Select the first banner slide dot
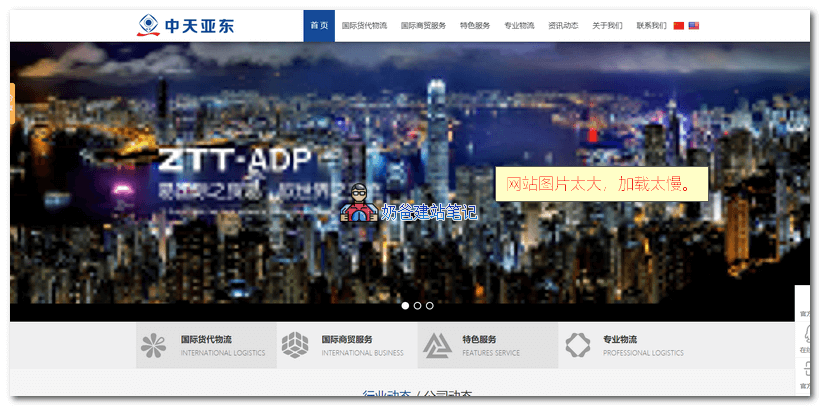 405,306
